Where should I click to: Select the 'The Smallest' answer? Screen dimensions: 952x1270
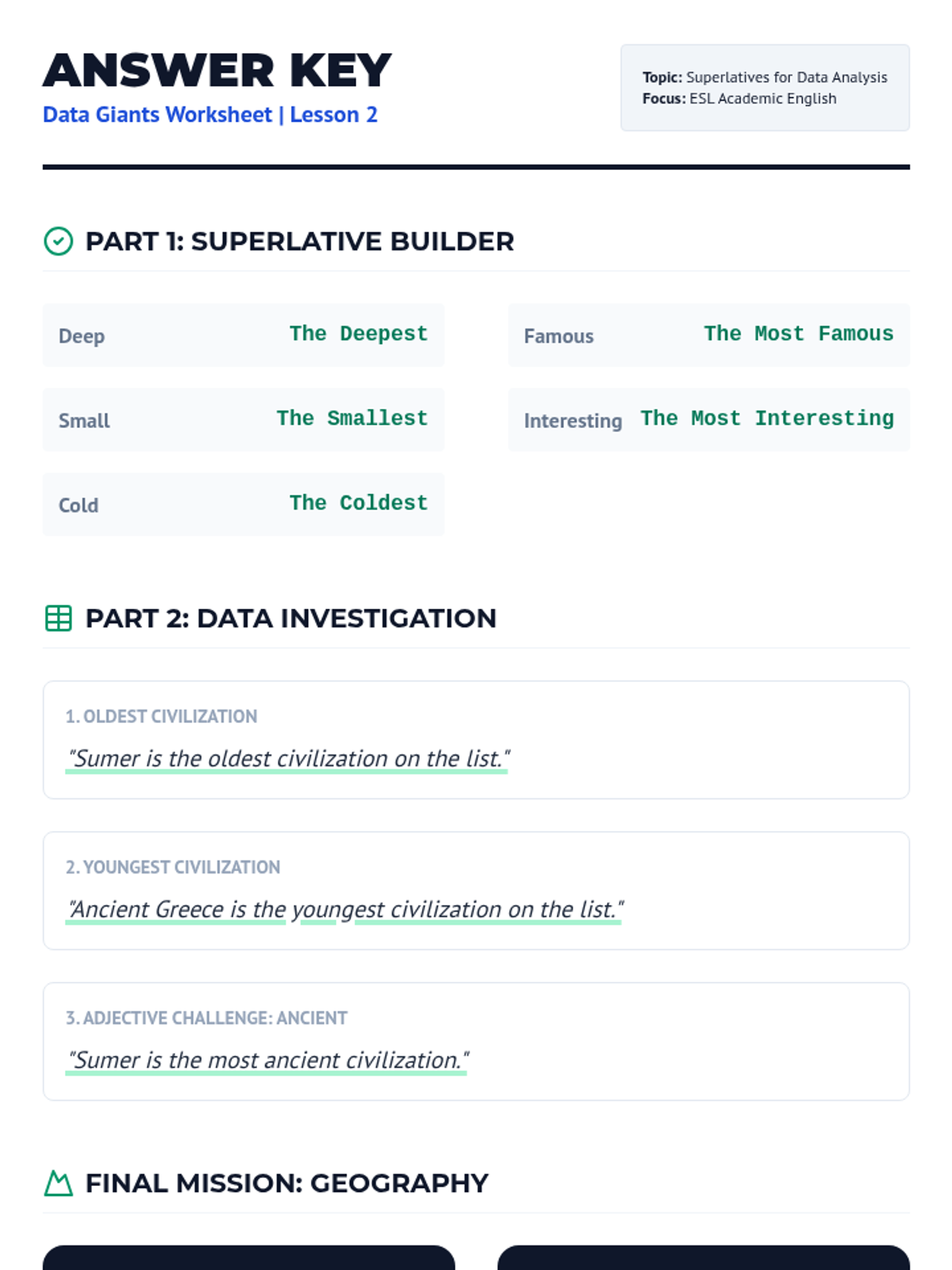pyautogui.click(x=352, y=419)
